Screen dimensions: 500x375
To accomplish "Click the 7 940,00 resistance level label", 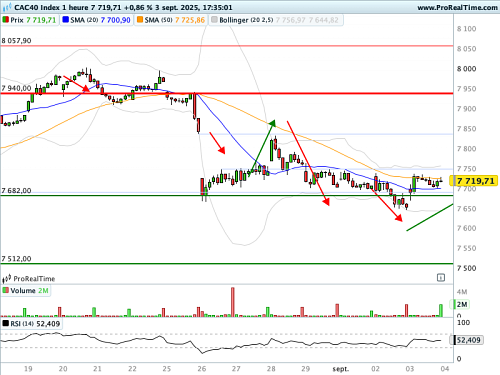I will [16, 88].
